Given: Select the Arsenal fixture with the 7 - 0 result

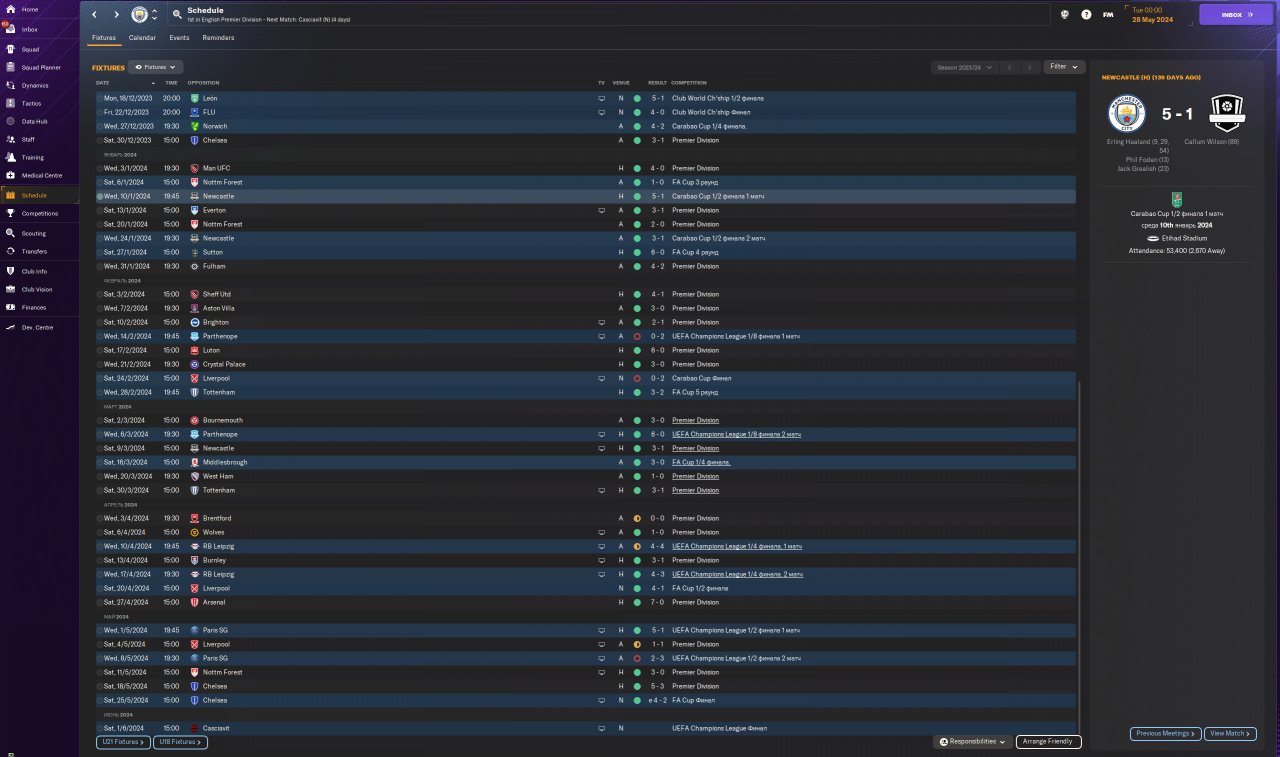Looking at the screenshot, I should tap(586, 602).
